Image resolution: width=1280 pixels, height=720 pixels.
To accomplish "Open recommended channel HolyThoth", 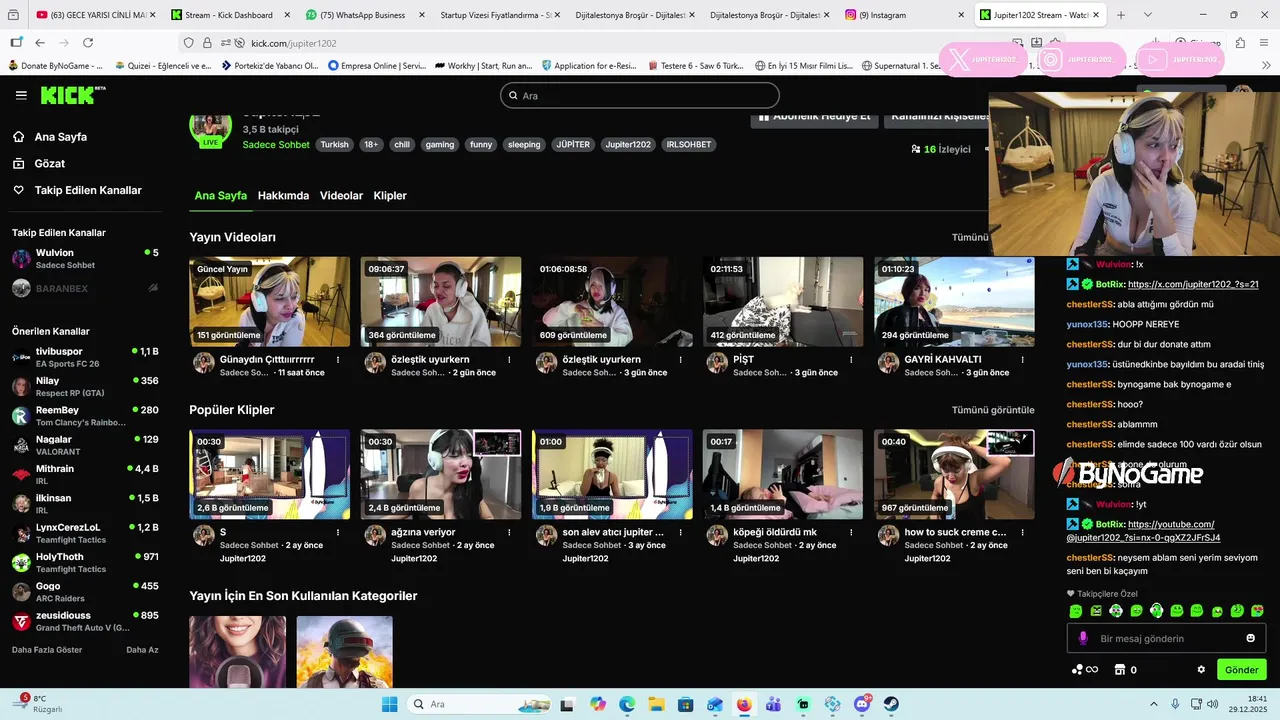I will tap(85, 562).
